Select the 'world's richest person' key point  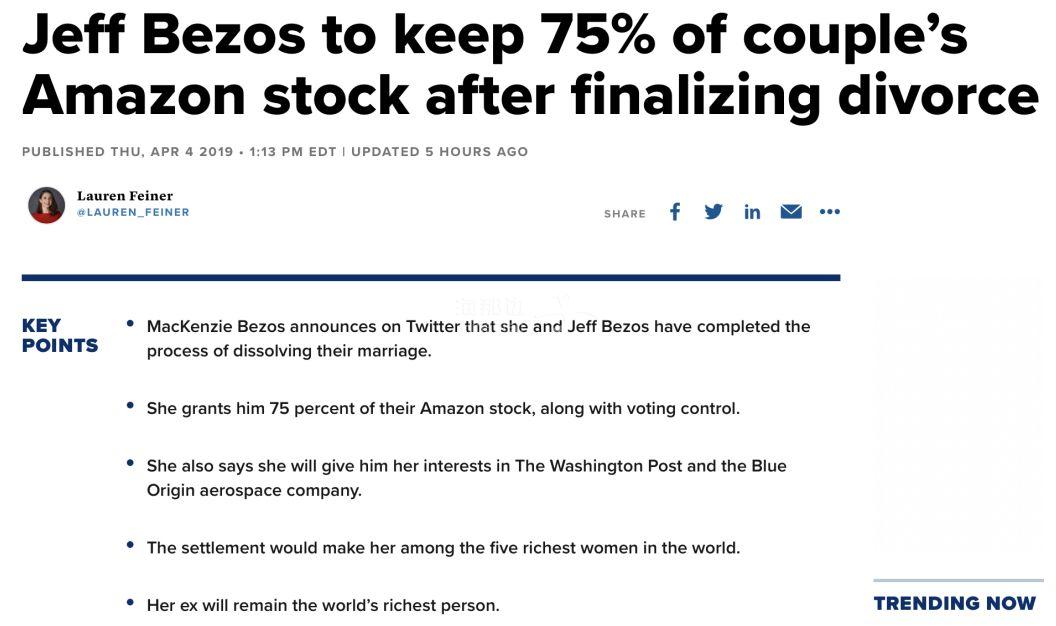point(323,605)
